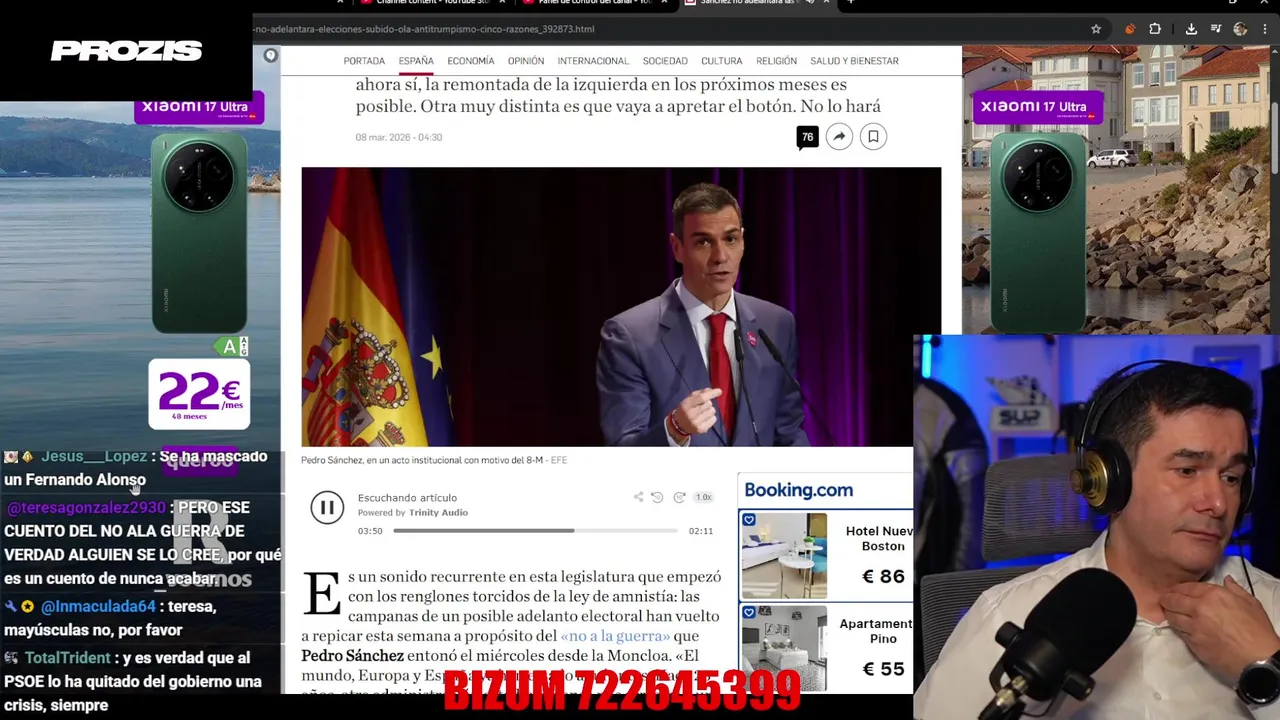Click the elapsed time 03:50
The height and width of the screenshot is (720, 1280).
click(370, 531)
